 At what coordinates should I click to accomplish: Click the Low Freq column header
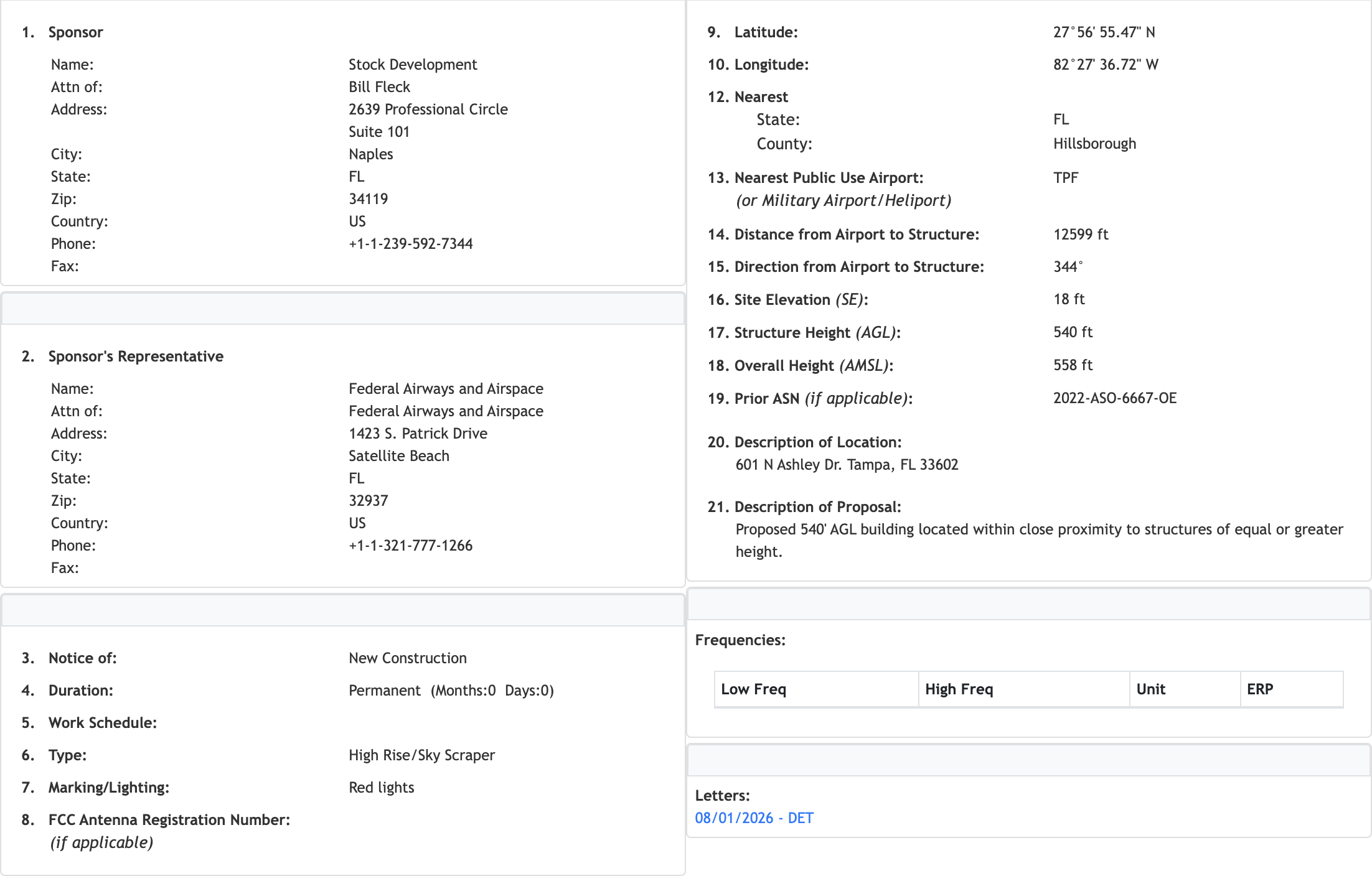pos(753,689)
